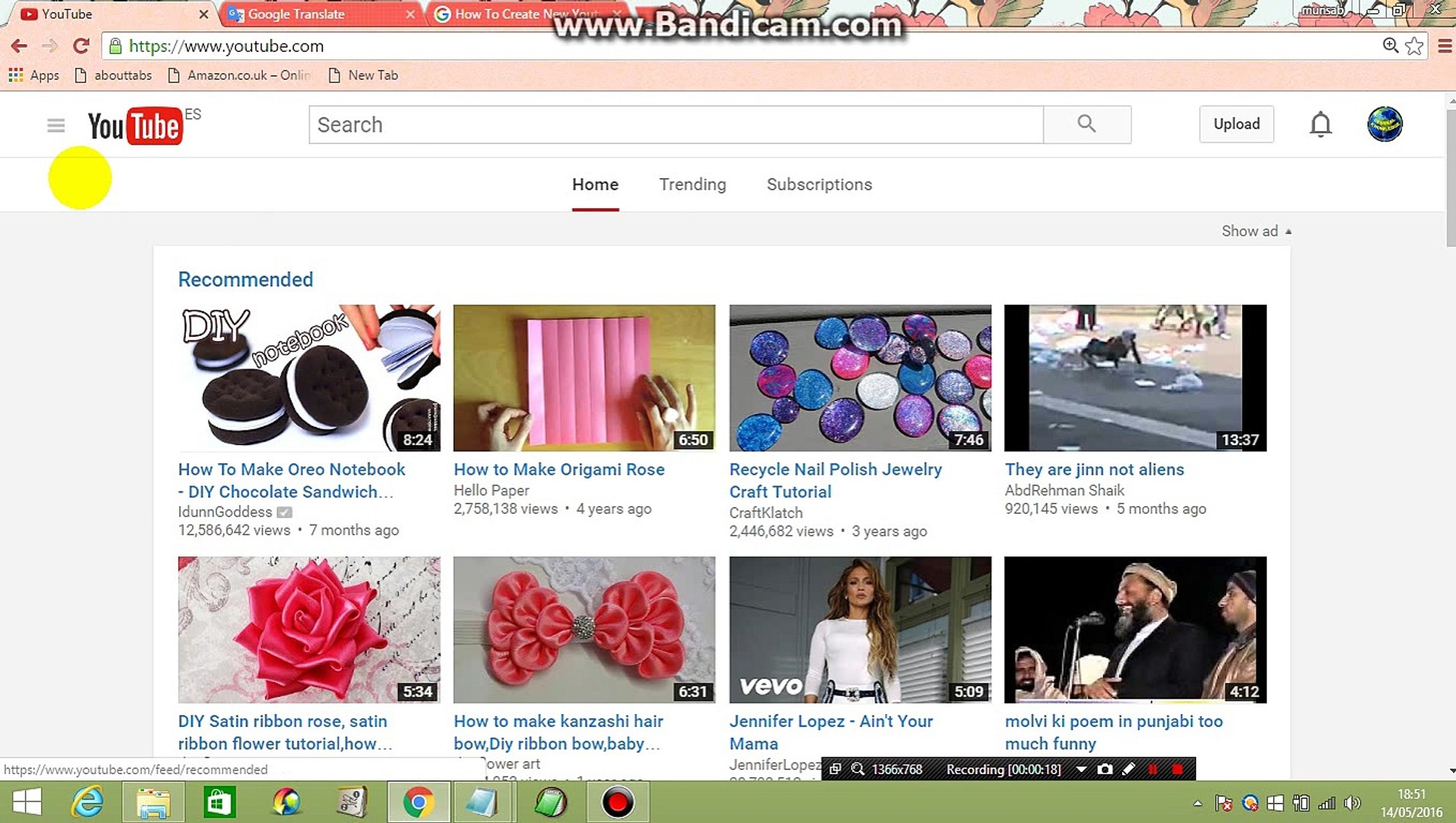Open the Amazon.co.uk bookmark
The height and width of the screenshot is (823, 1456).
click(x=240, y=75)
